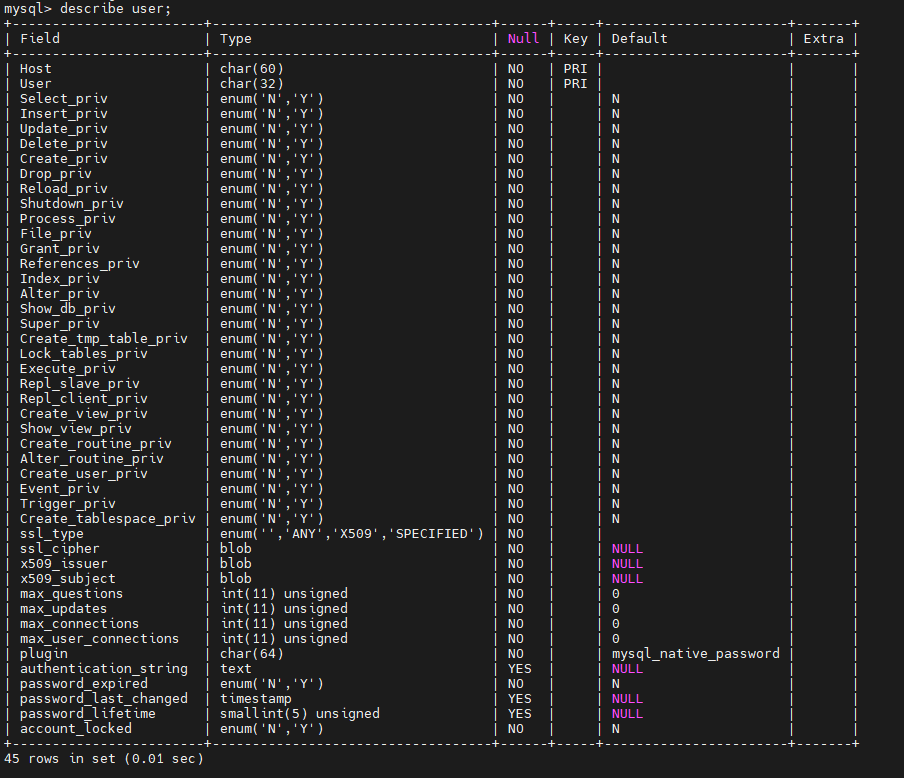
Task: Select the 'x509_issuer' field
Action: click(x=63, y=563)
